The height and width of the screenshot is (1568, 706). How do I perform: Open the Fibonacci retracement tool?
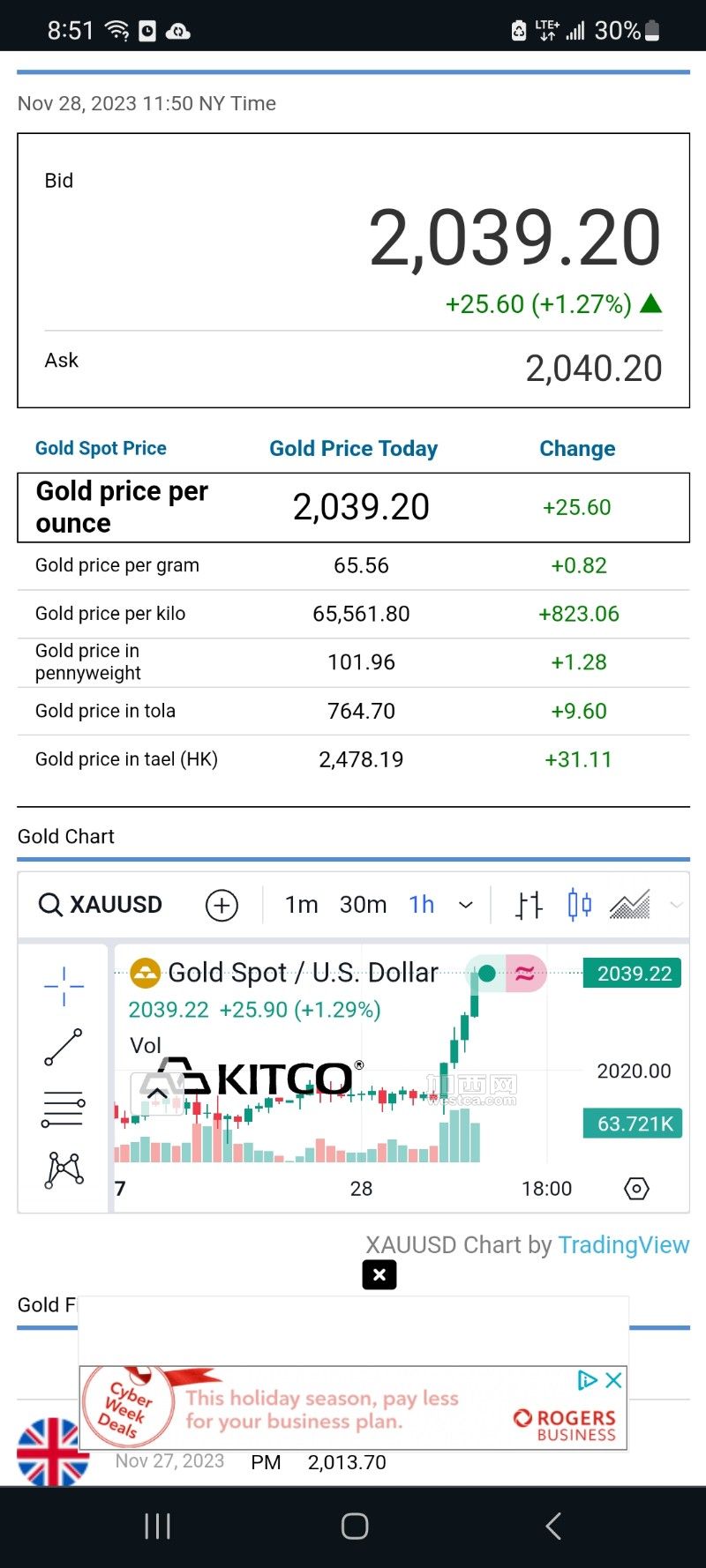pos(64,1109)
